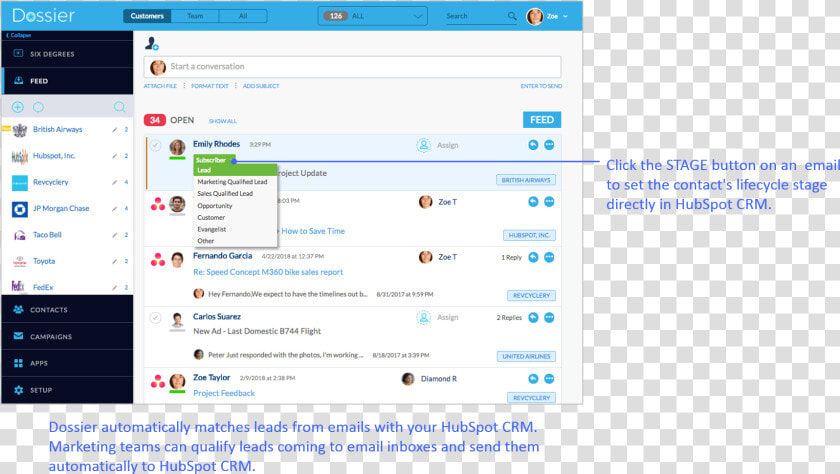Open more options on Fernando Garcia message
The image size is (840, 474).
(549, 257)
